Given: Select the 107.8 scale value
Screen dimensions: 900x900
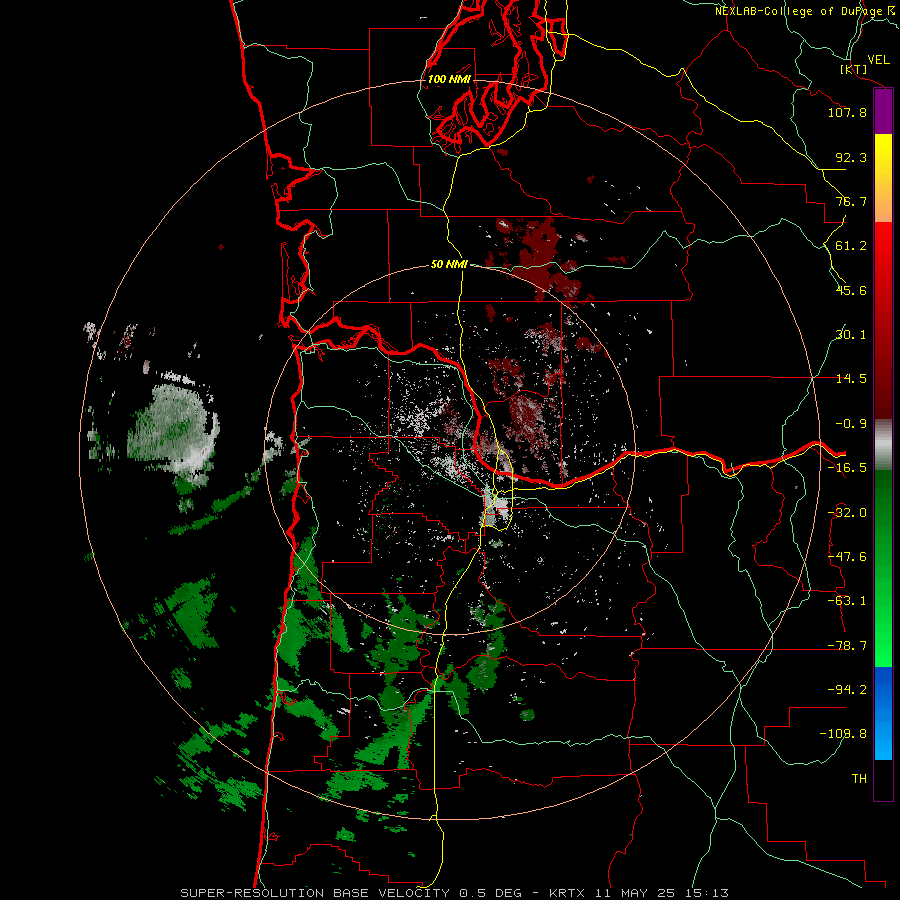Looking at the screenshot, I should pos(847,112).
